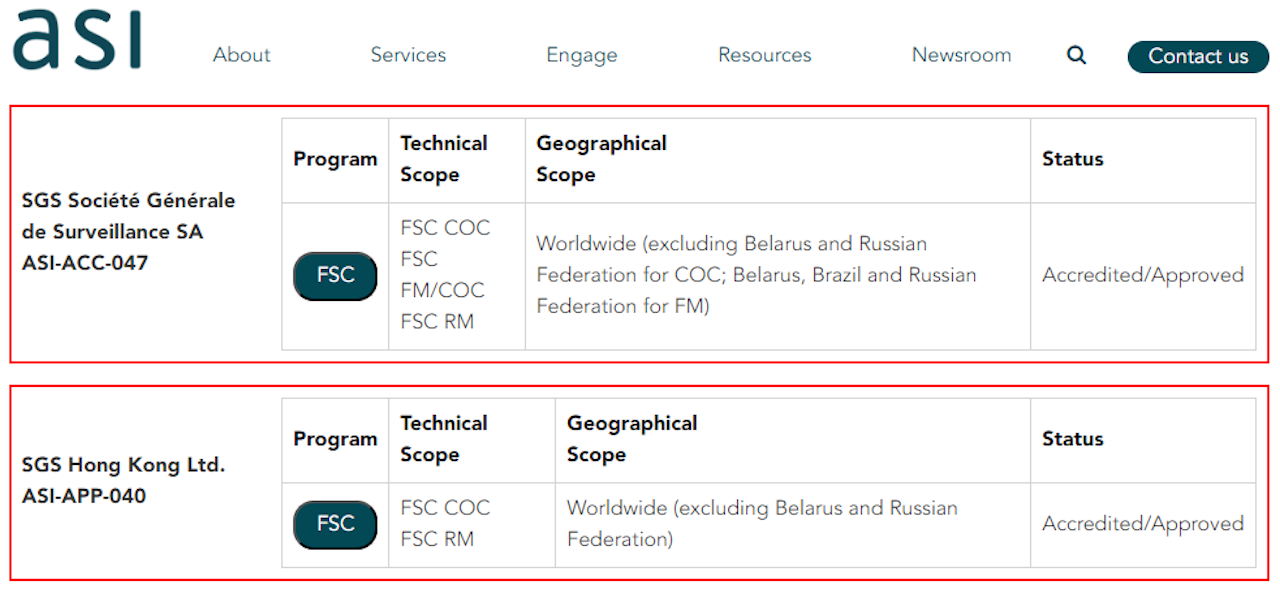The width and height of the screenshot is (1280, 602).
Task: Click the Contact us button
Action: pos(1197,57)
